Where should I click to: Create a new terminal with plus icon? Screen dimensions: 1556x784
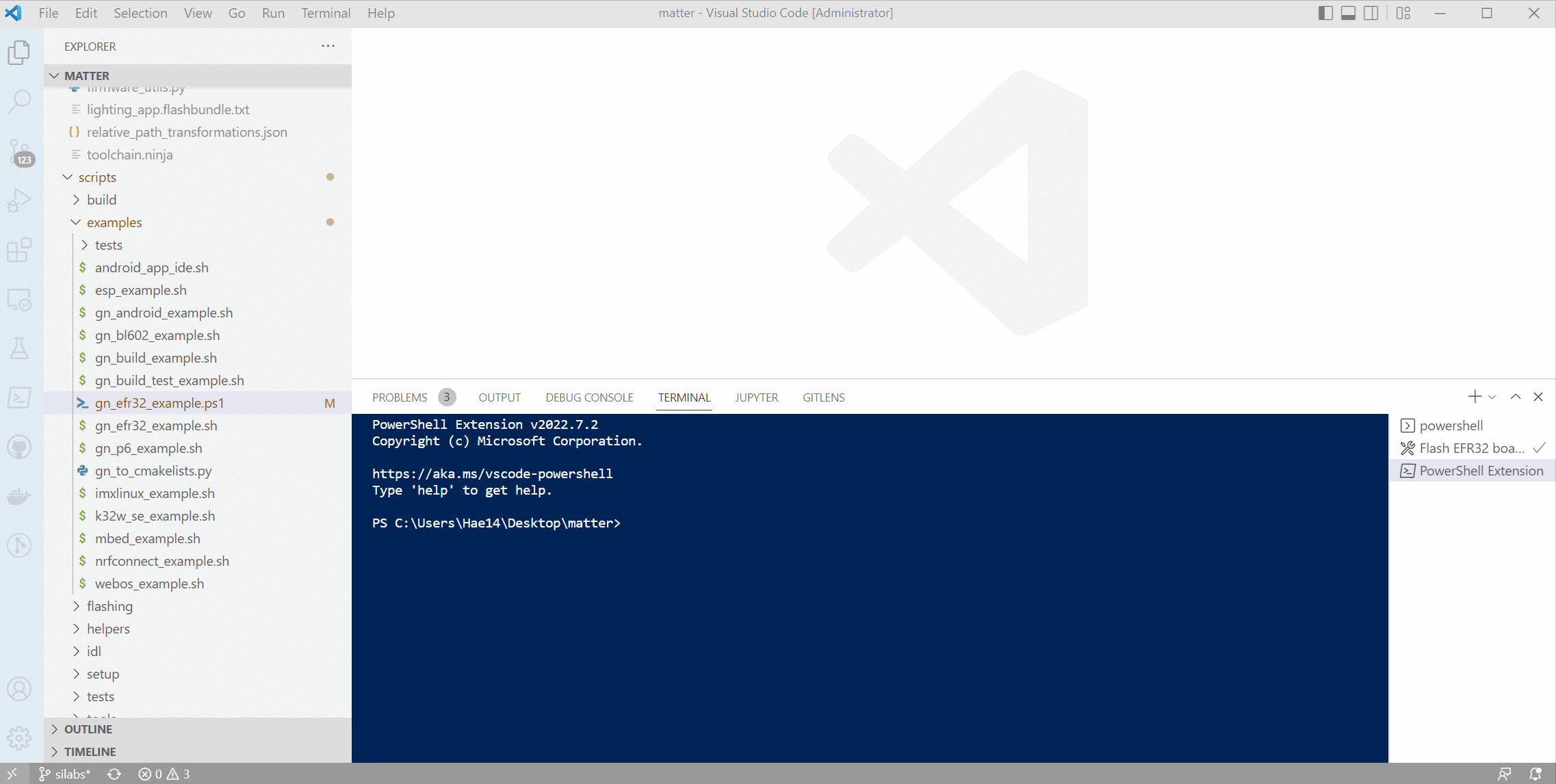(1475, 397)
